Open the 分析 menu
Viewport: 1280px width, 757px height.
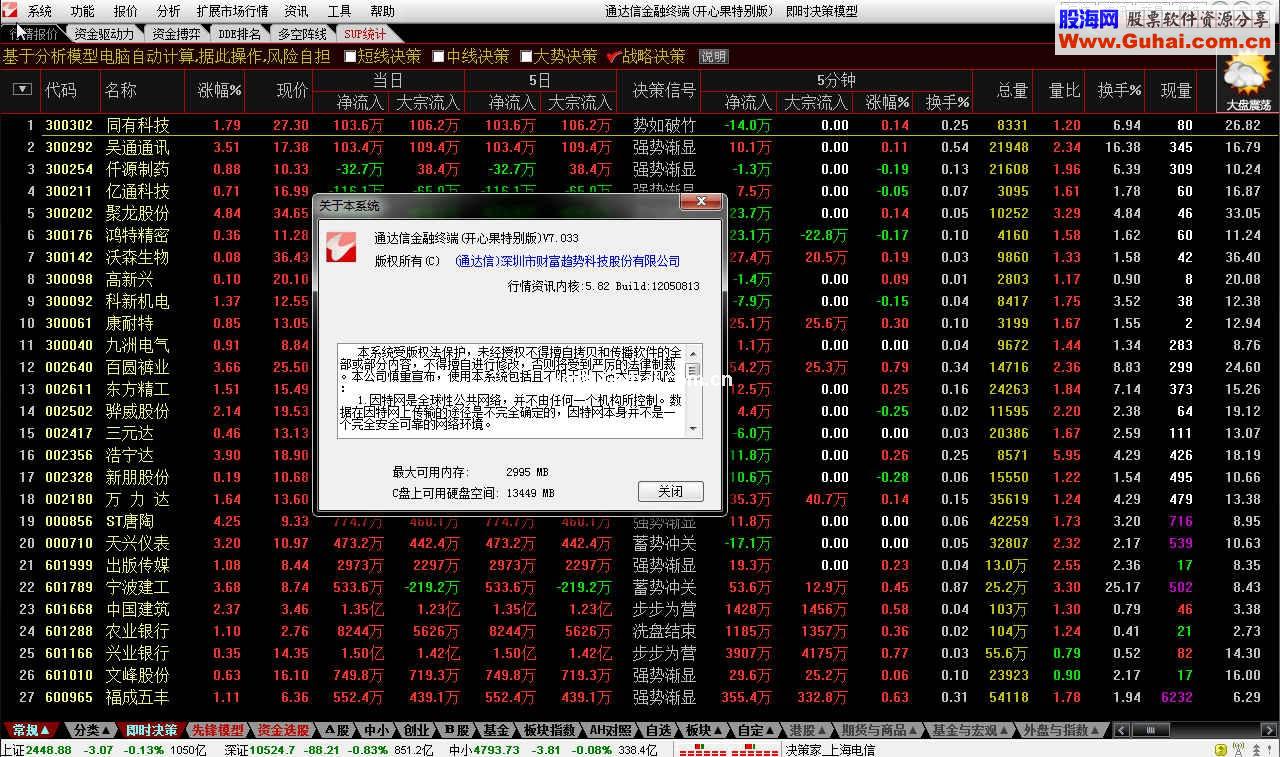point(169,11)
